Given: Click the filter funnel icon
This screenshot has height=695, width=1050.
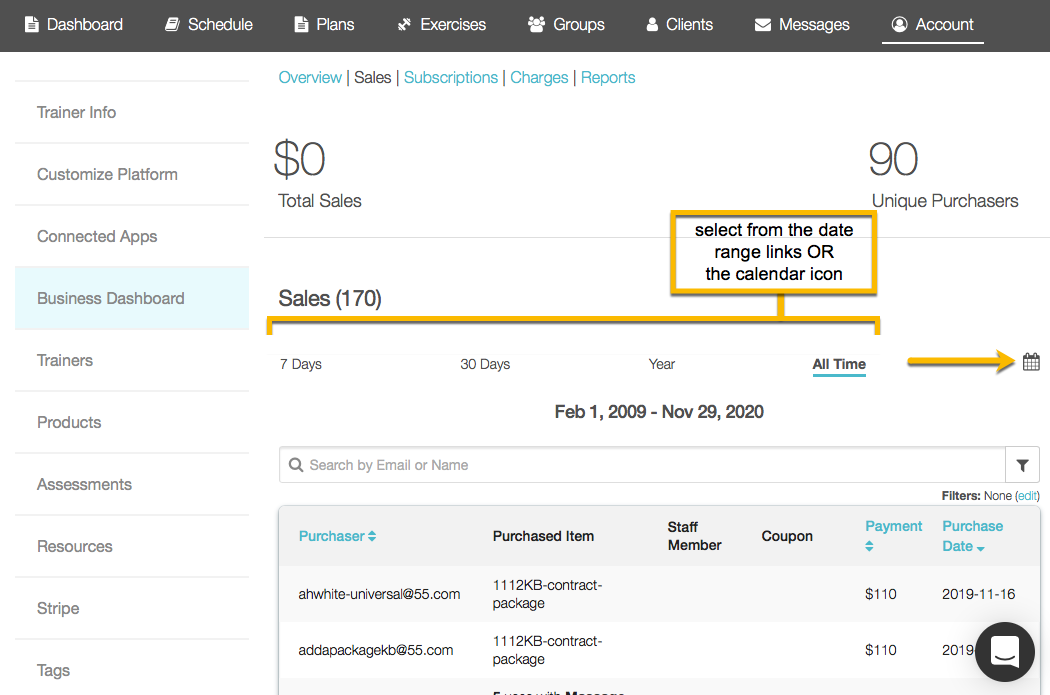Looking at the screenshot, I should click(x=1022, y=465).
